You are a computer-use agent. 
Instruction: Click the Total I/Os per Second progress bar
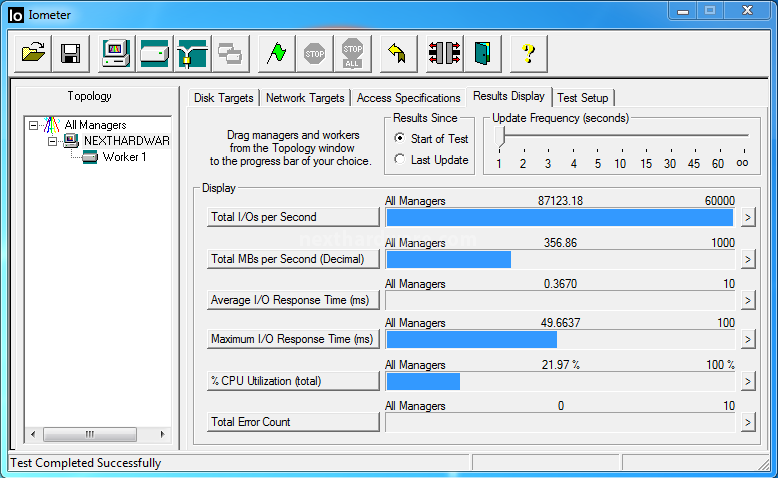pos(560,217)
